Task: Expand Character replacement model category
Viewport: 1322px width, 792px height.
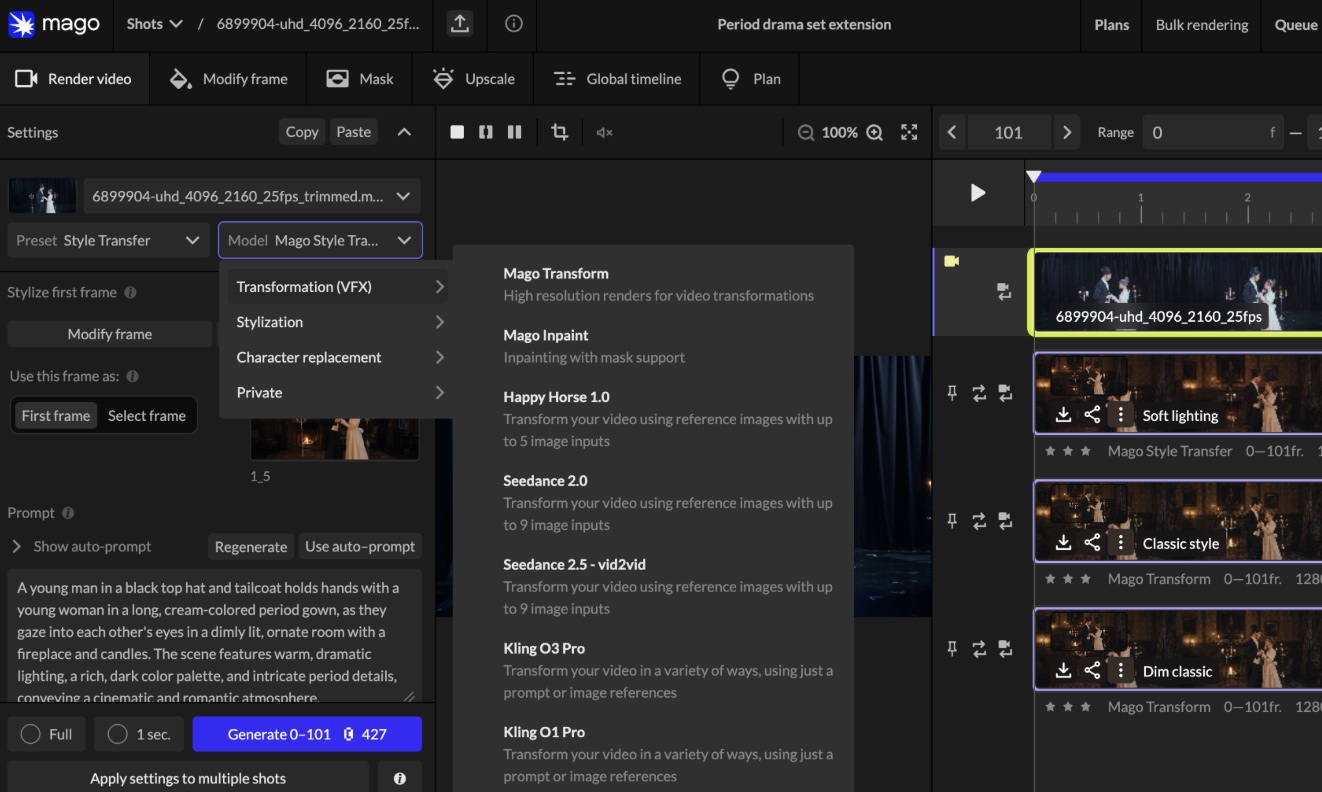Action: pyautogui.click(x=340, y=357)
